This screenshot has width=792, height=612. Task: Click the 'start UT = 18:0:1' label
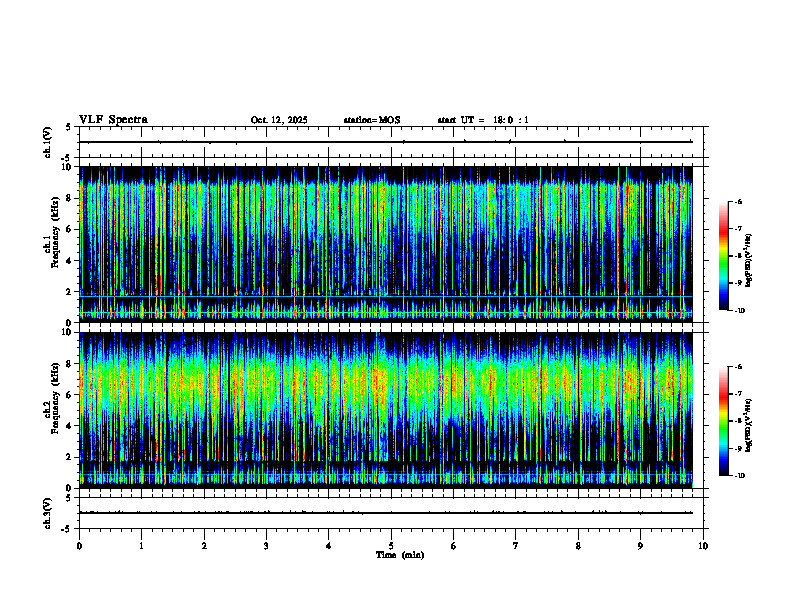point(483,120)
